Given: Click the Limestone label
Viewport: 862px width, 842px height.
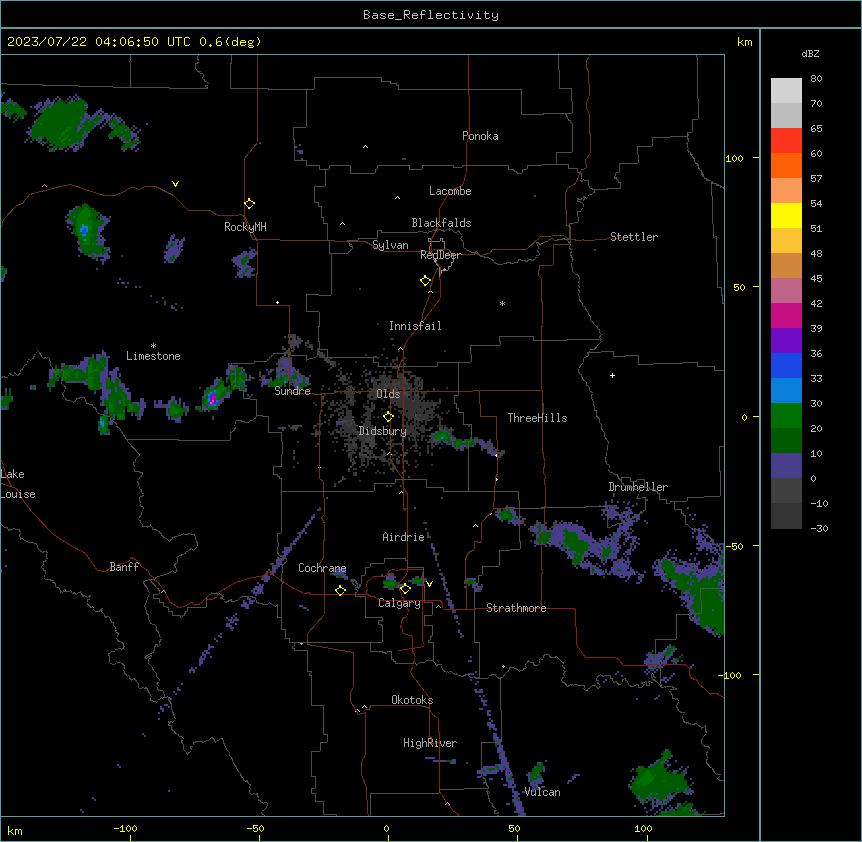Looking at the screenshot, I should coord(153,356).
